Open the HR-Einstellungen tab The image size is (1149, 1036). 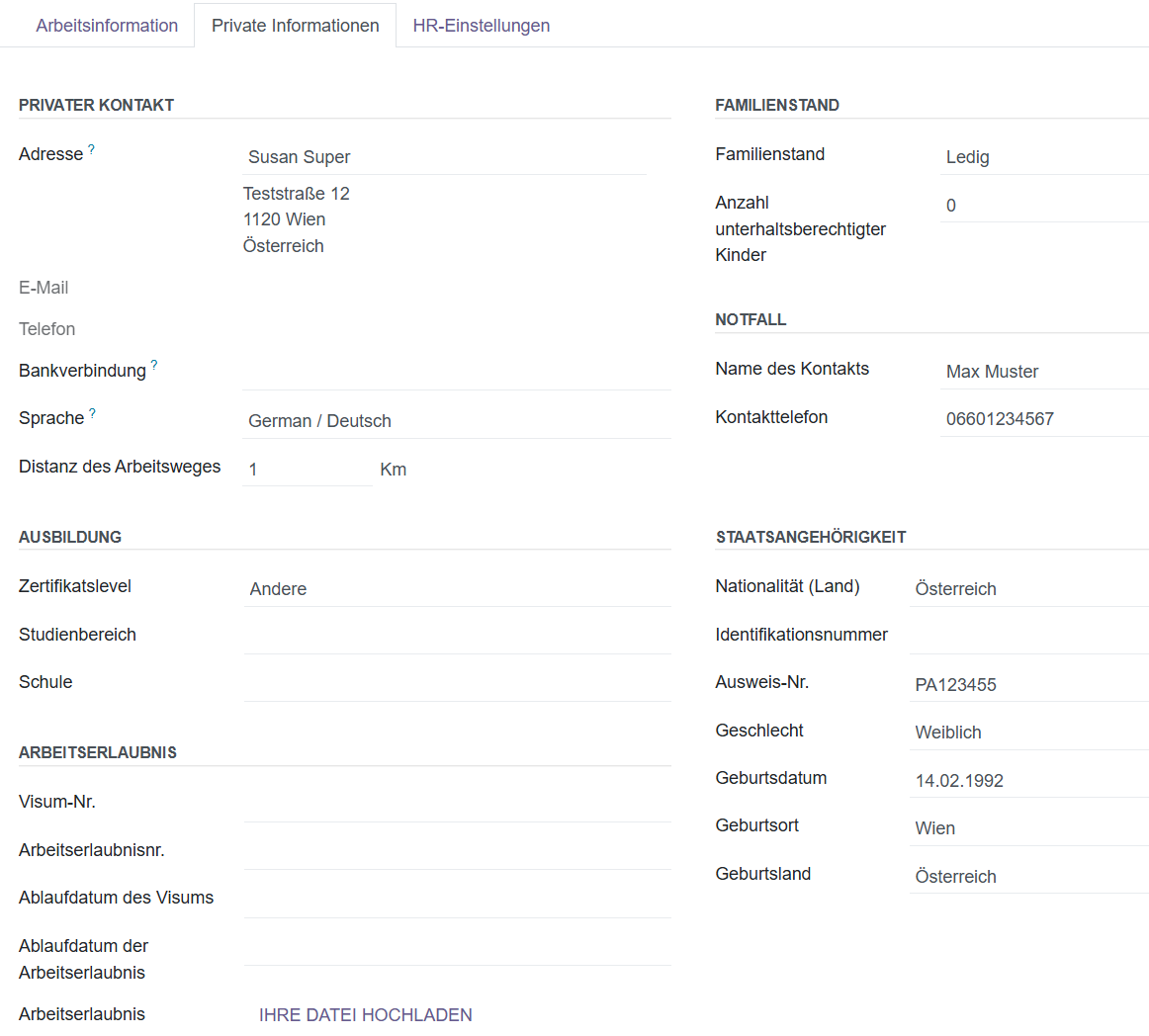coord(482,25)
